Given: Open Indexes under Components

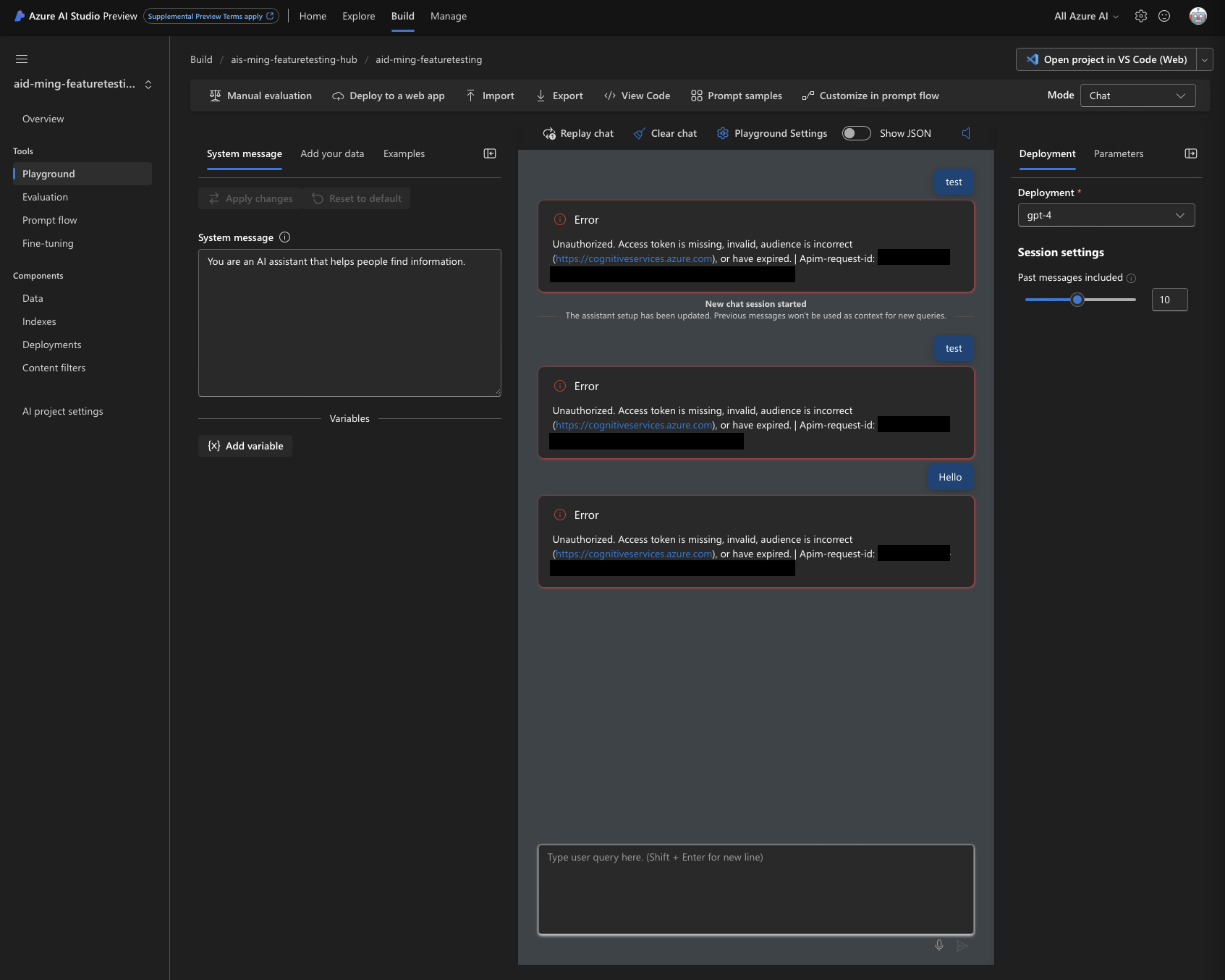Looking at the screenshot, I should pos(39,321).
